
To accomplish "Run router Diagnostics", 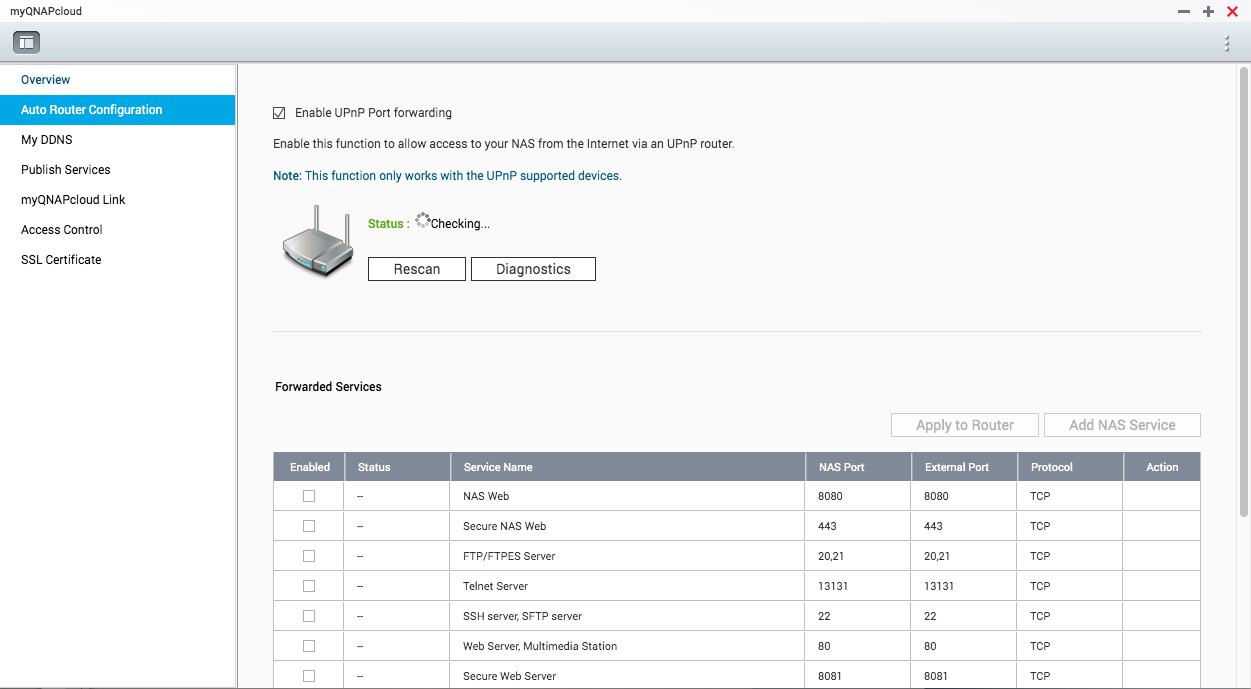I will [533, 269].
